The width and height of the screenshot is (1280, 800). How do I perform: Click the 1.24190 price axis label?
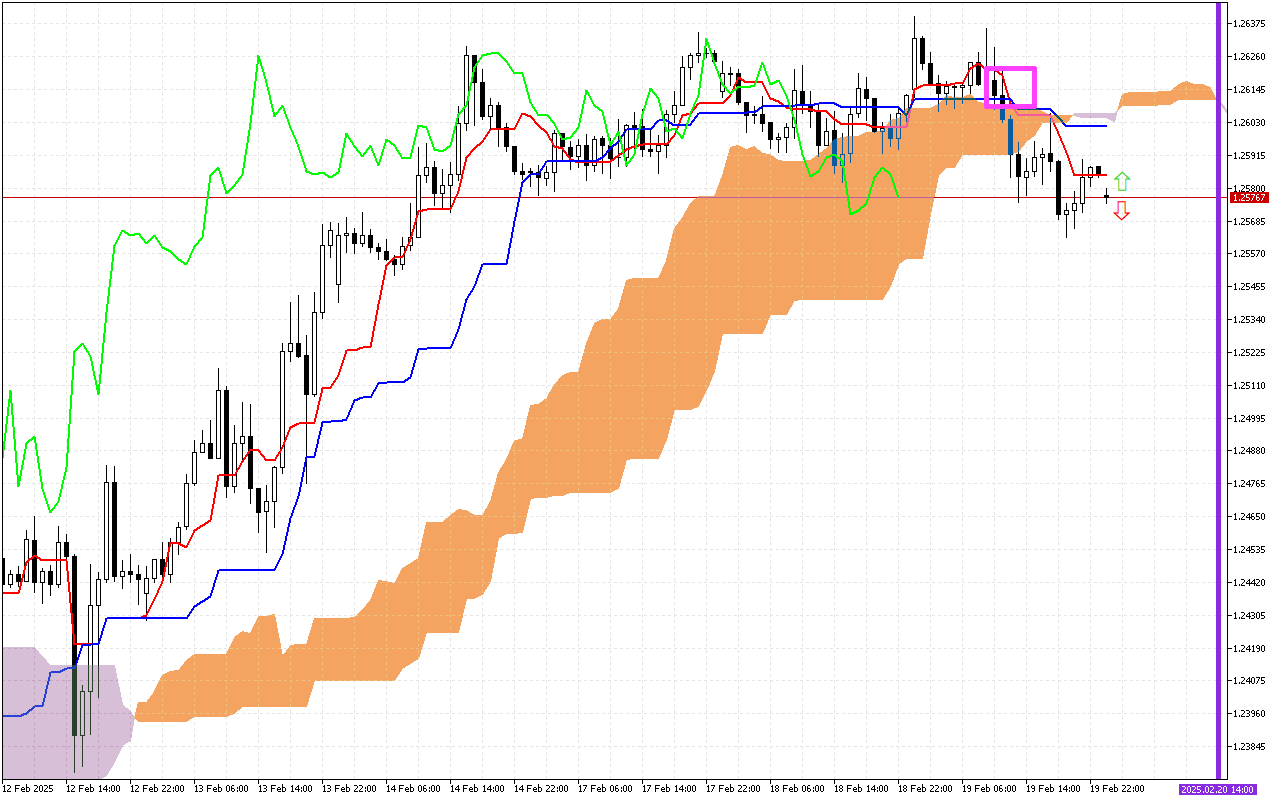pyautogui.click(x=1250, y=648)
